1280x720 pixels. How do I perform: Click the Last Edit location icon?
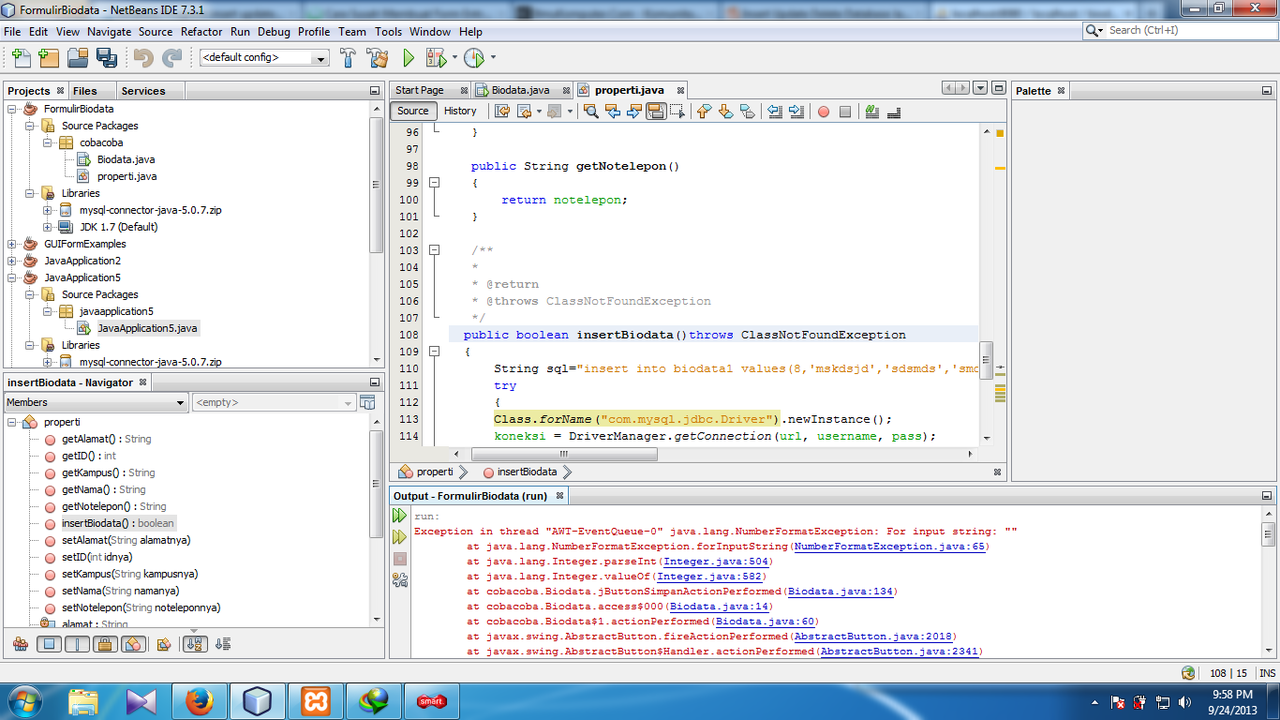tap(502, 111)
